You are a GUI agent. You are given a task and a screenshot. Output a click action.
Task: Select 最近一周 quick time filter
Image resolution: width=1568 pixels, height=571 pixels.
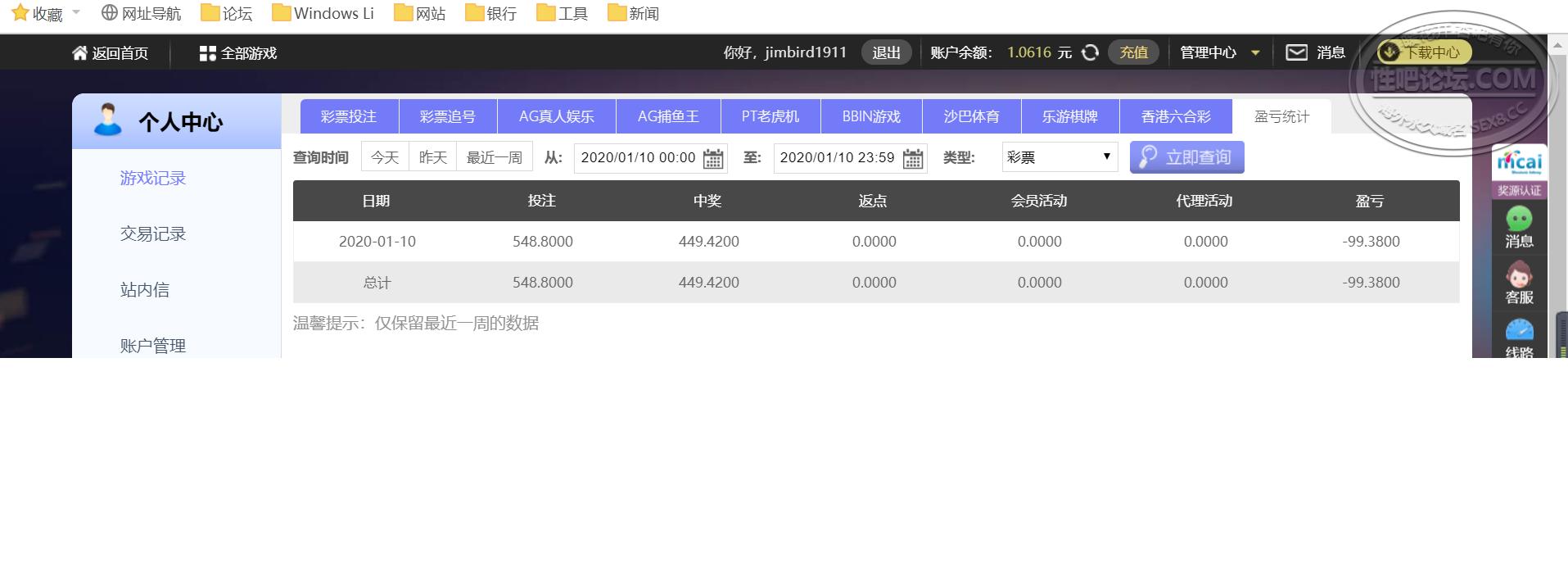coord(495,157)
